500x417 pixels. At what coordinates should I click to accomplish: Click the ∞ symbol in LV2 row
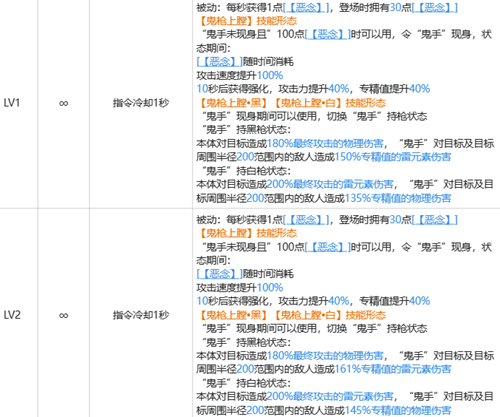pyautogui.click(x=63, y=315)
